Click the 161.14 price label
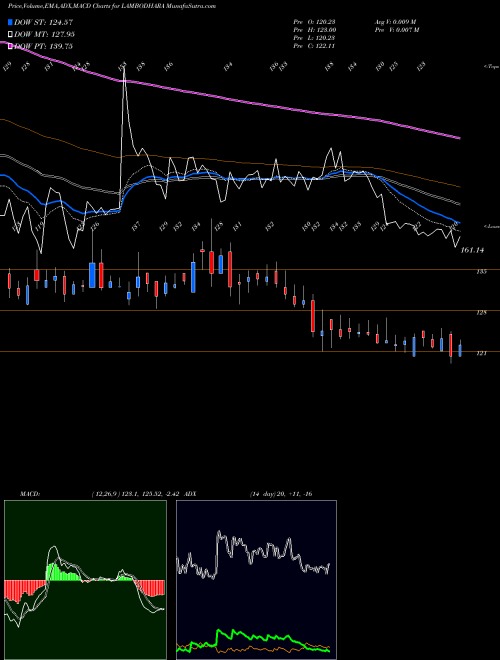Viewport: 500px width, 660px height. pyautogui.click(x=472, y=250)
